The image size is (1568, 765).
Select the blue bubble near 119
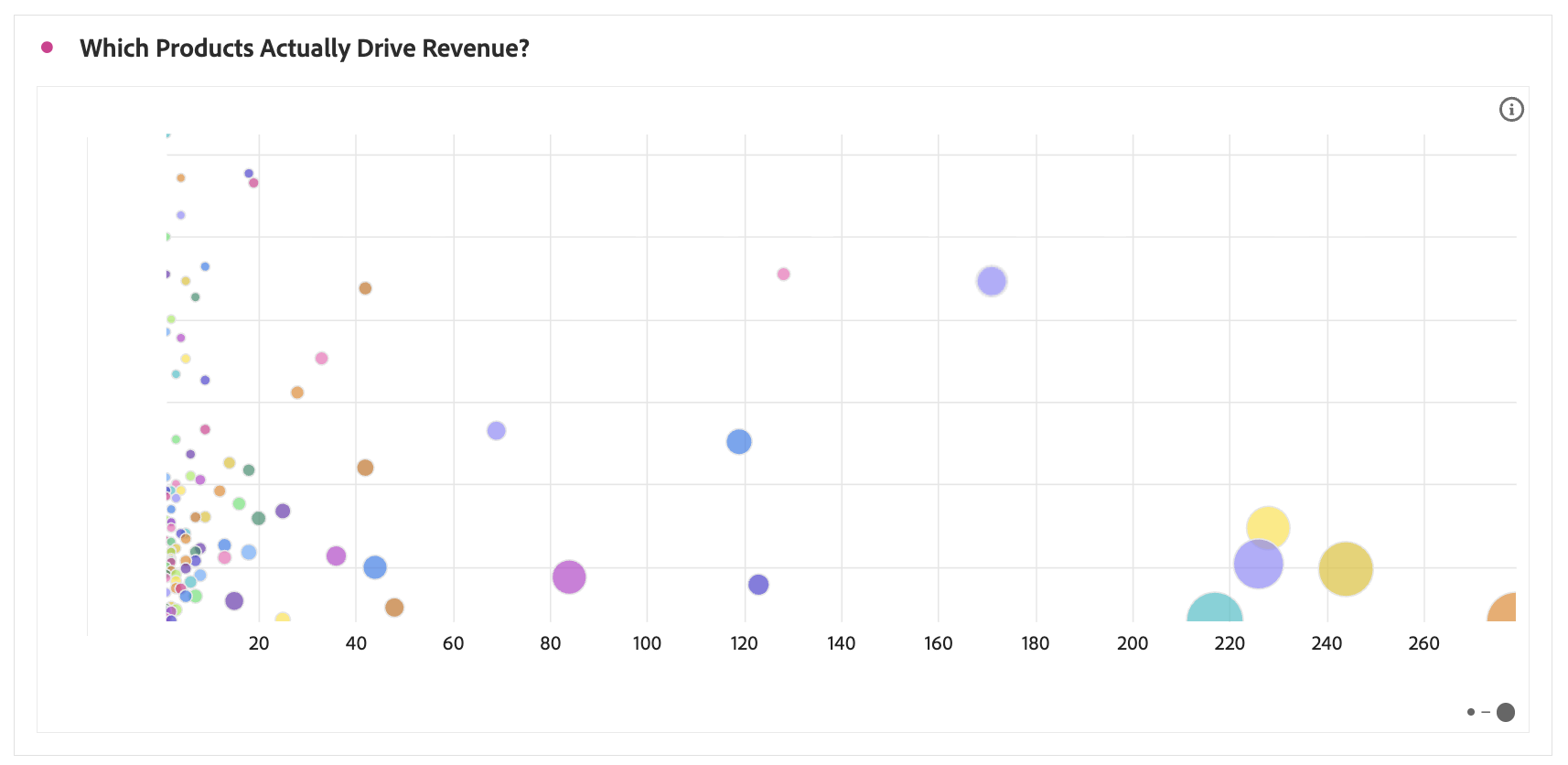739,442
